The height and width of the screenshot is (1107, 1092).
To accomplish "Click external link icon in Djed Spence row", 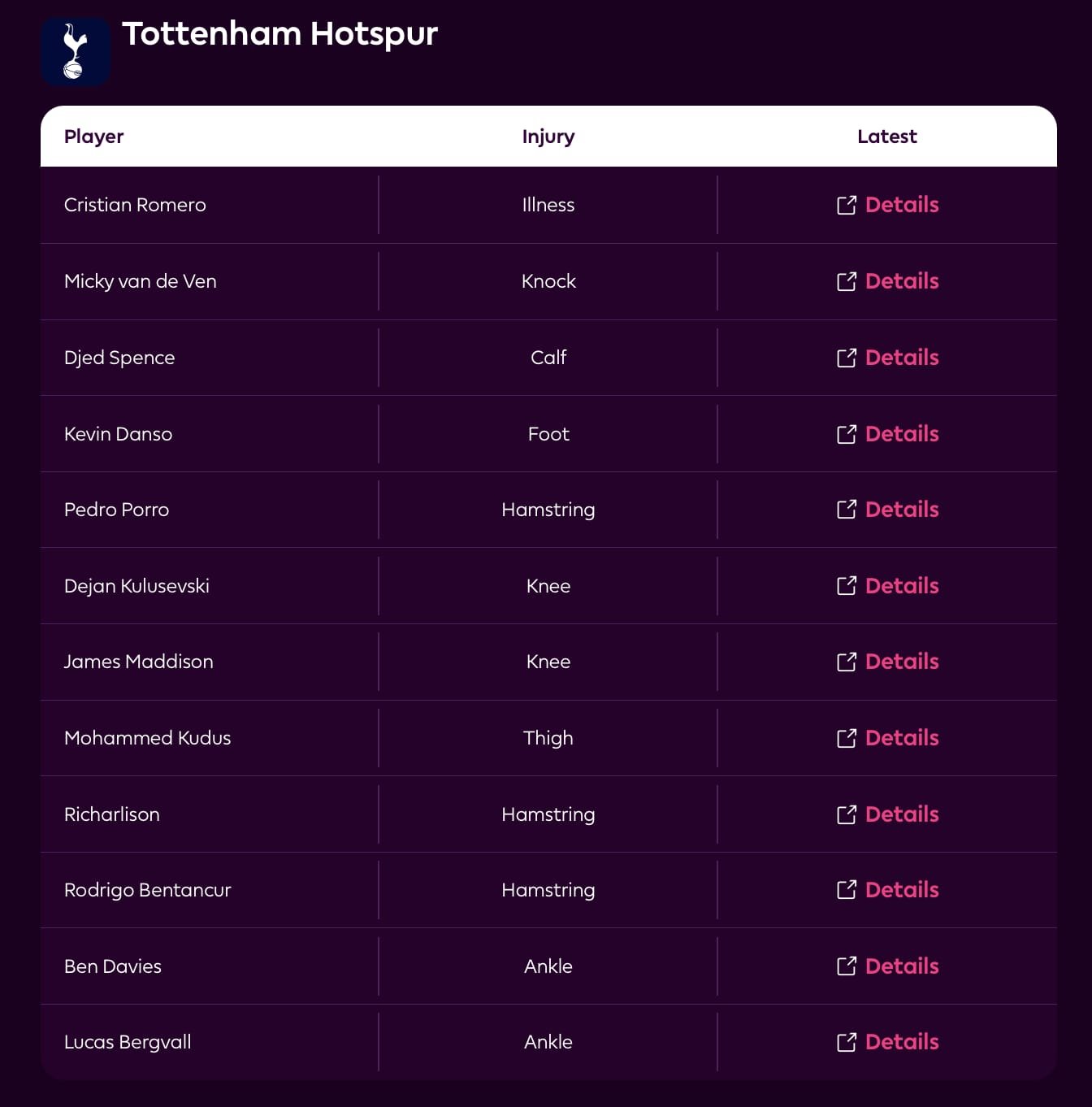I will tap(846, 358).
